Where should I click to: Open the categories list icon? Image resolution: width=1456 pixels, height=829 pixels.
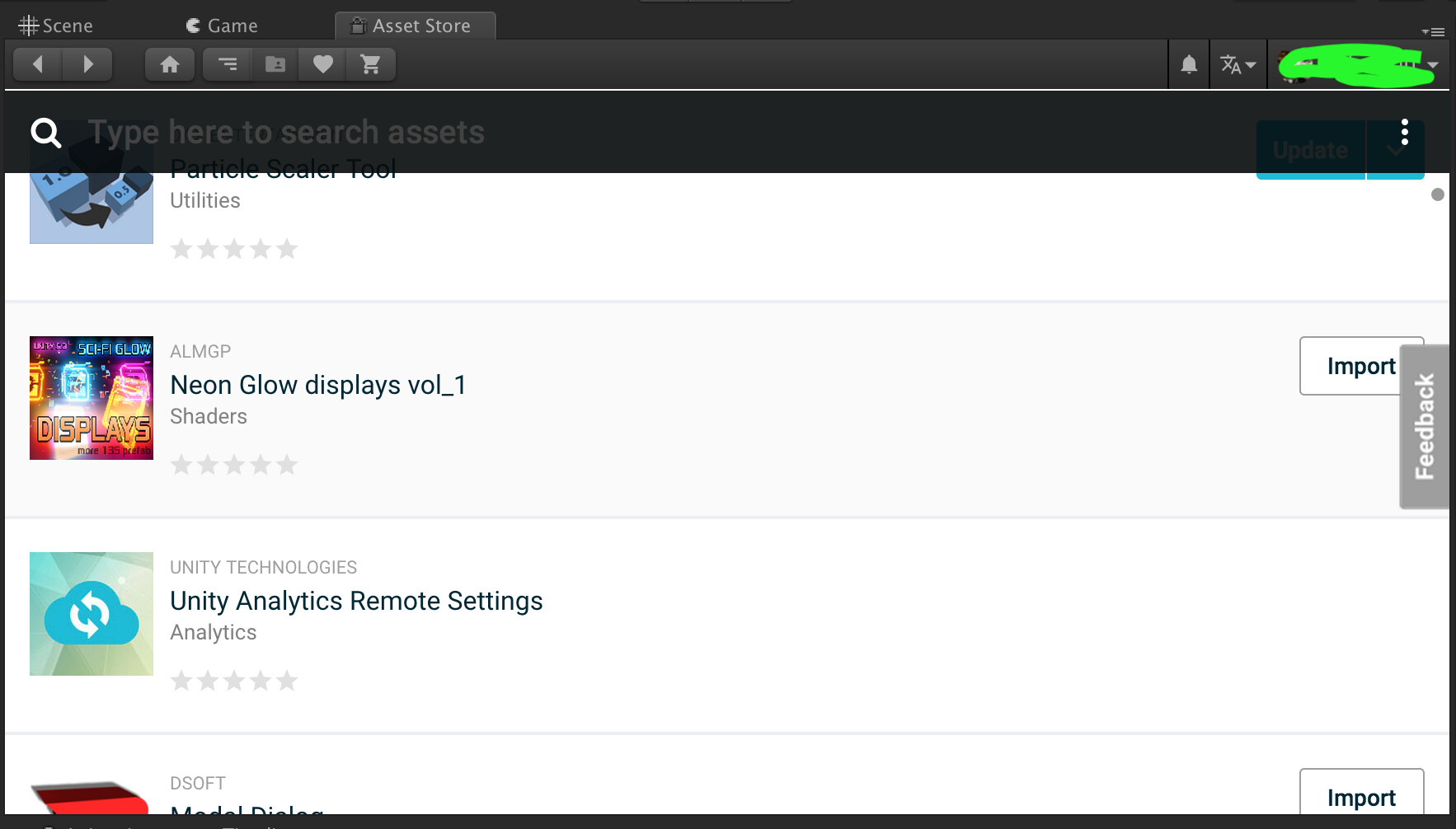point(228,64)
